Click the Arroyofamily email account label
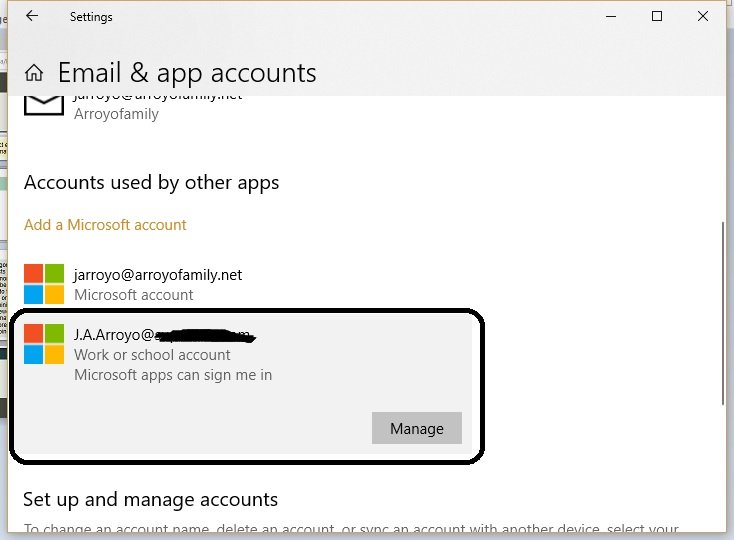 [x=116, y=114]
